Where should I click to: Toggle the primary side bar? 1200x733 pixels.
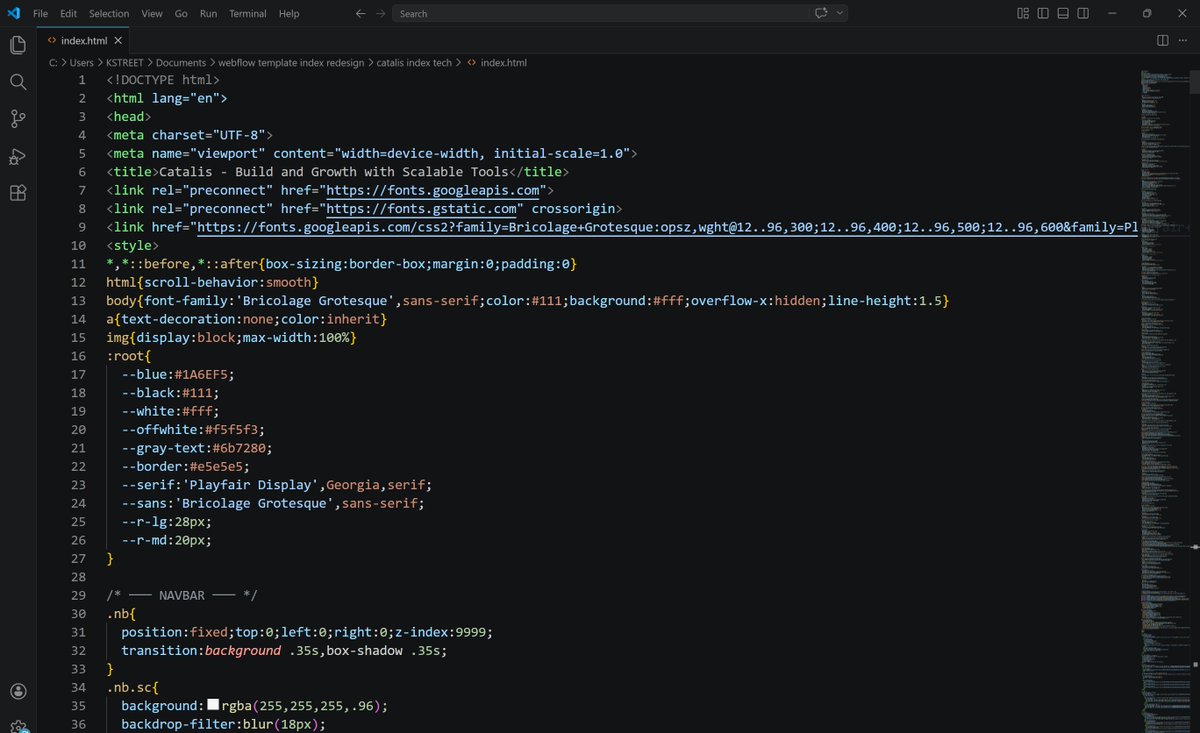tap(1043, 13)
